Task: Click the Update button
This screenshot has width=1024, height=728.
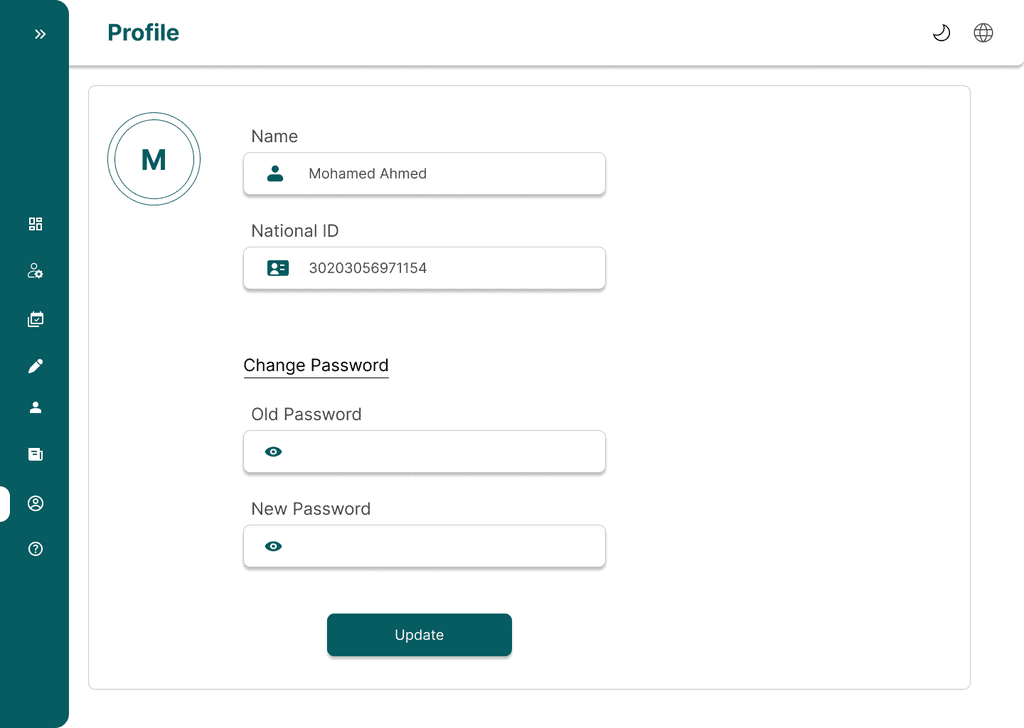Action: coord(419,635)
